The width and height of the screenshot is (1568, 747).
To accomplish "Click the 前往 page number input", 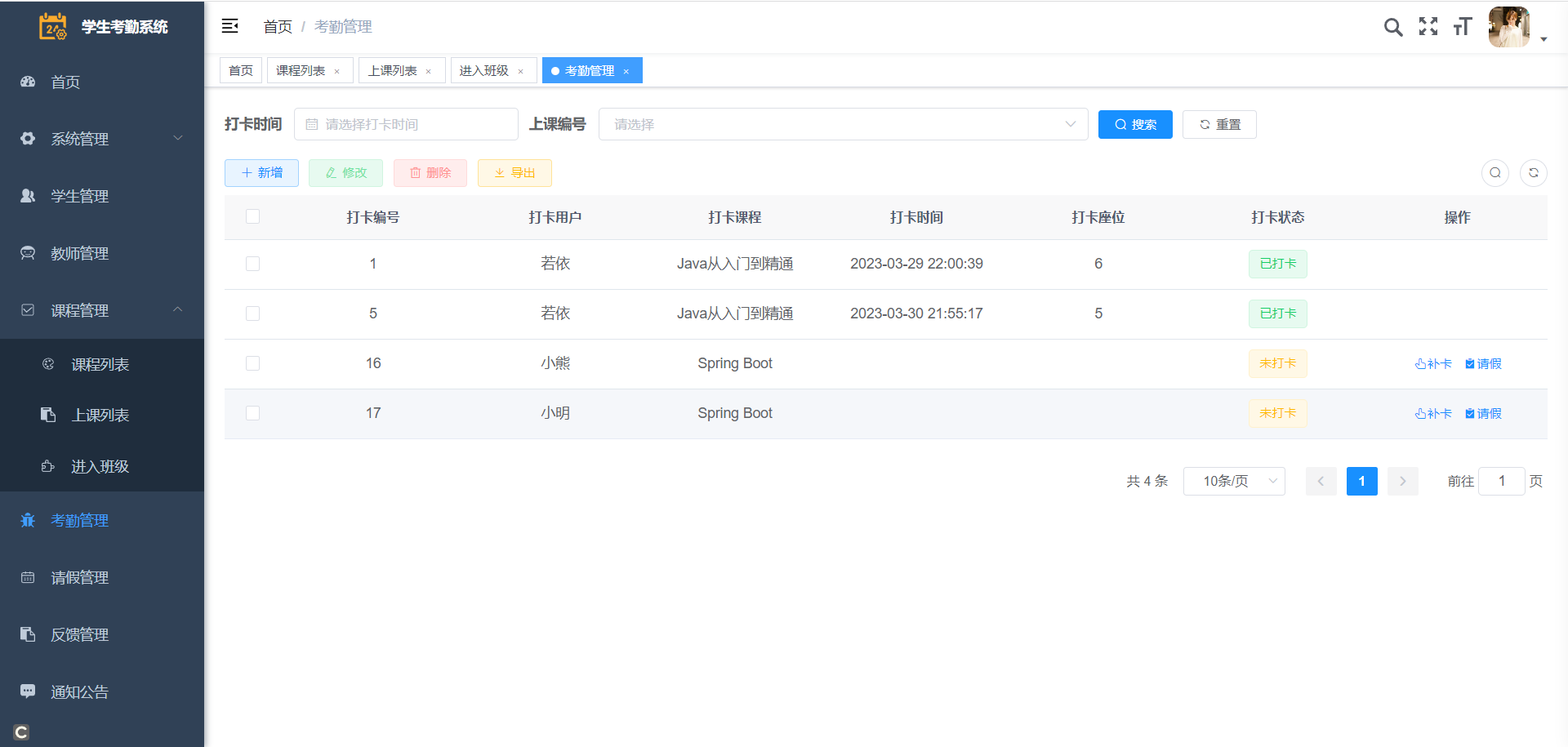I will [x=1501, y=481].
